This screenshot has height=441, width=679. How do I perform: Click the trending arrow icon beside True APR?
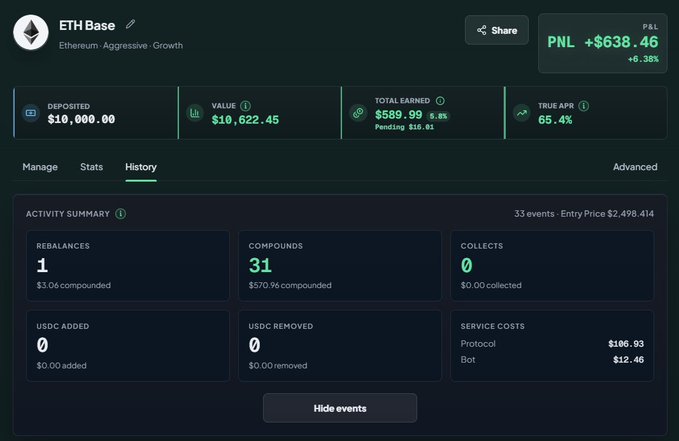(522, 113)
